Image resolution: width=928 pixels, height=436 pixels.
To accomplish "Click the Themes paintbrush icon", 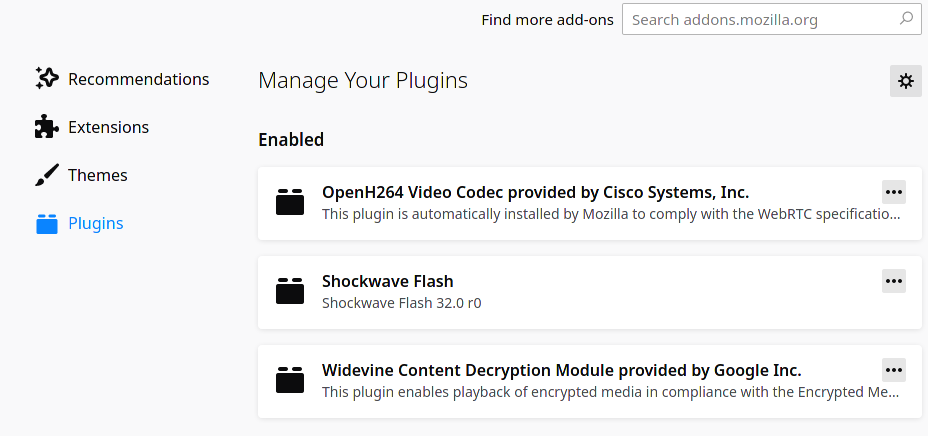I will tap(47, 175).
